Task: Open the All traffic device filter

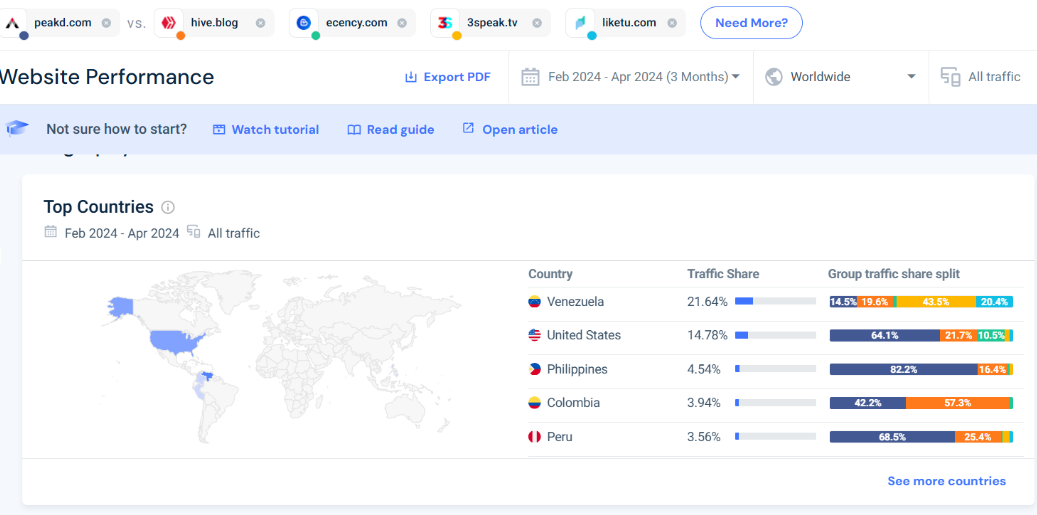Action: click(x=982, y=77)
